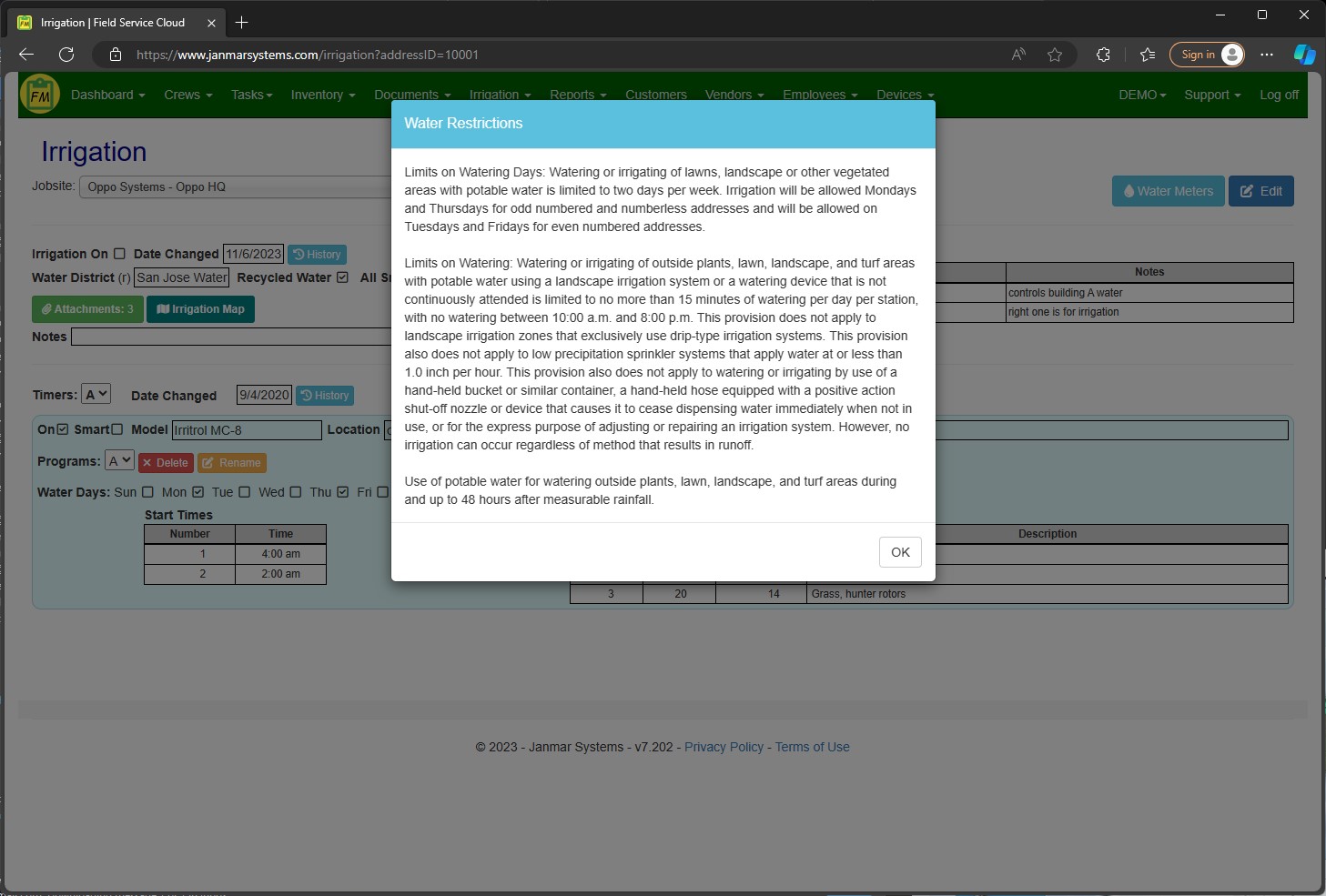View History for the timer date changed 9/4/2020
Image resolution: width=1326 pixels, height=896 pixels.
coord(324,395)
